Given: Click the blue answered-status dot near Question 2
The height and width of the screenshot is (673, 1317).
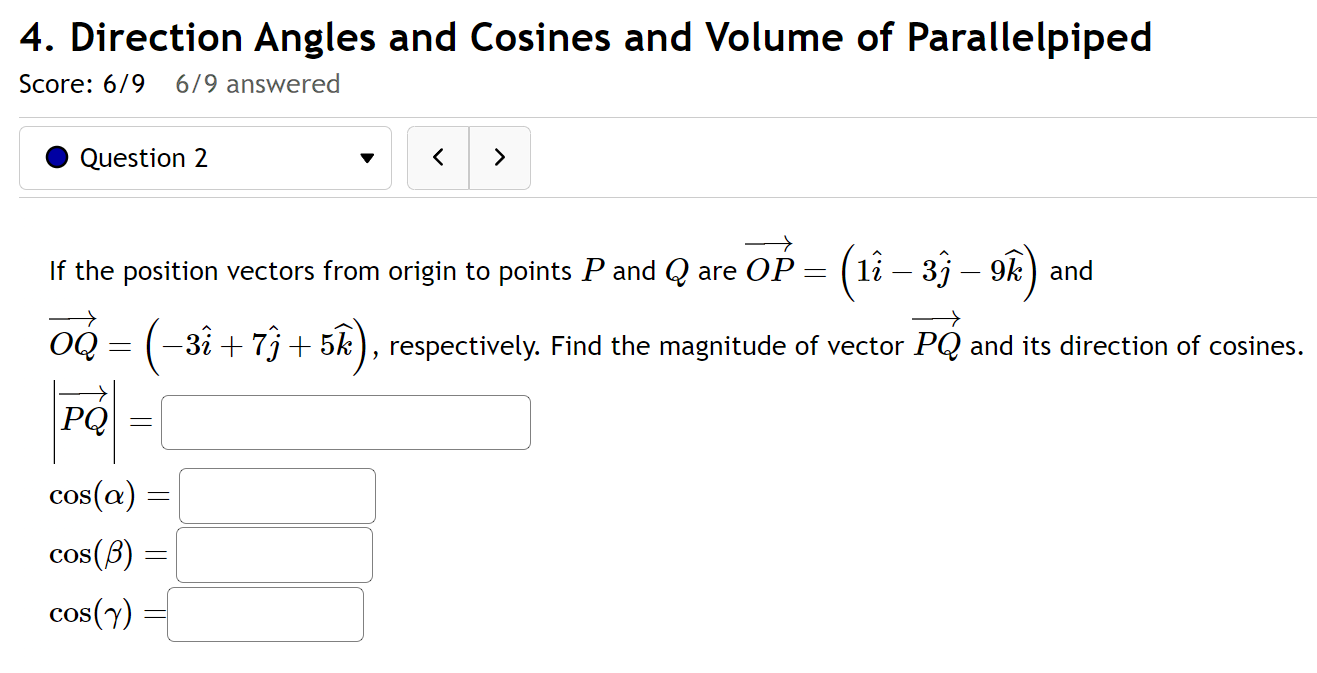Looking at the screenshot, I should pyautogui.click(x=57, y=158).
